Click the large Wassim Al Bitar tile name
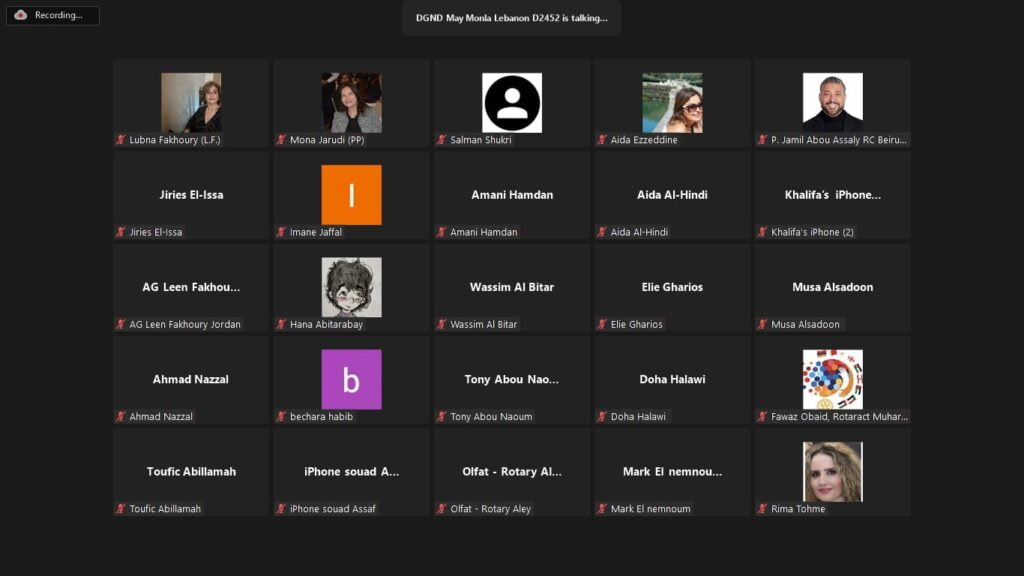 tap(512, 287)
